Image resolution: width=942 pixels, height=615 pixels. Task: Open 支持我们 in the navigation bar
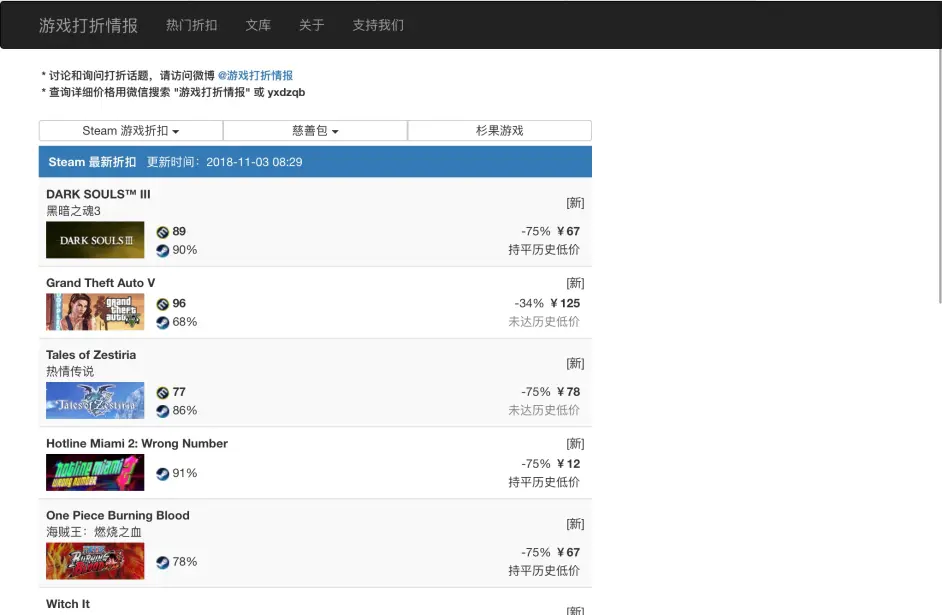378,25
